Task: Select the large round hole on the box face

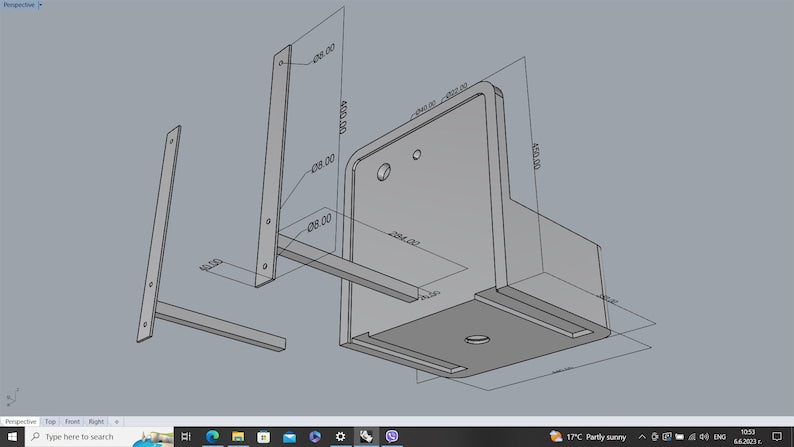Action: click(x=384, y=172)
